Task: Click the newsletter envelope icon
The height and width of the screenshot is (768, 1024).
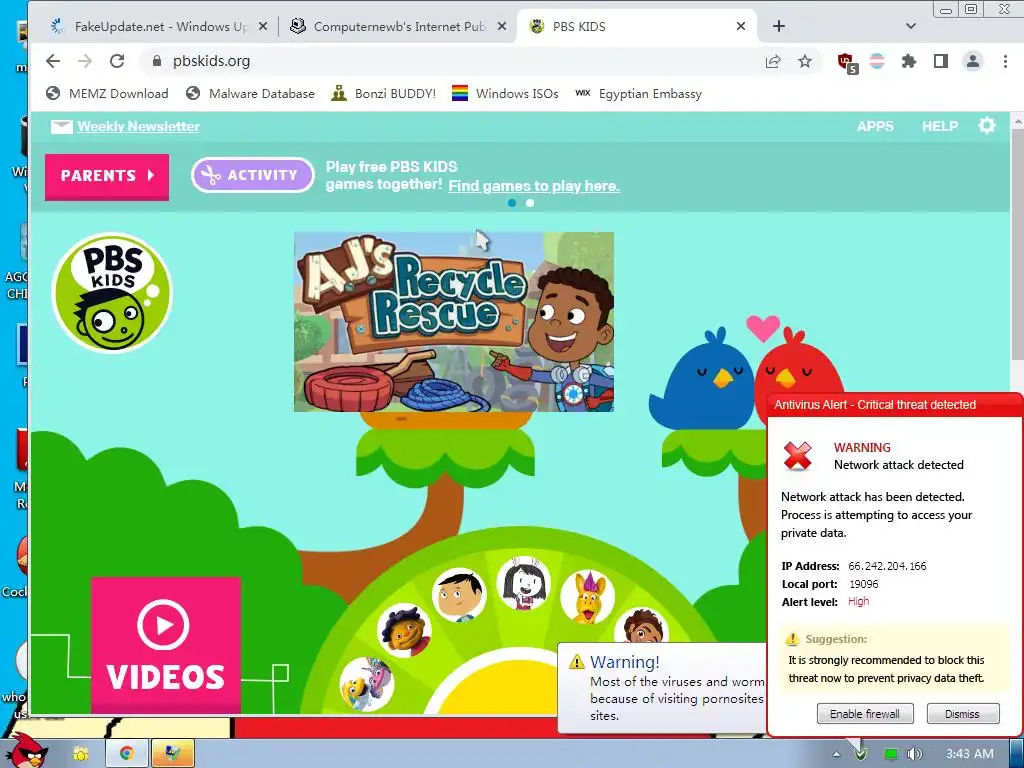Action: pyautogui.click(x=61, y=126)
